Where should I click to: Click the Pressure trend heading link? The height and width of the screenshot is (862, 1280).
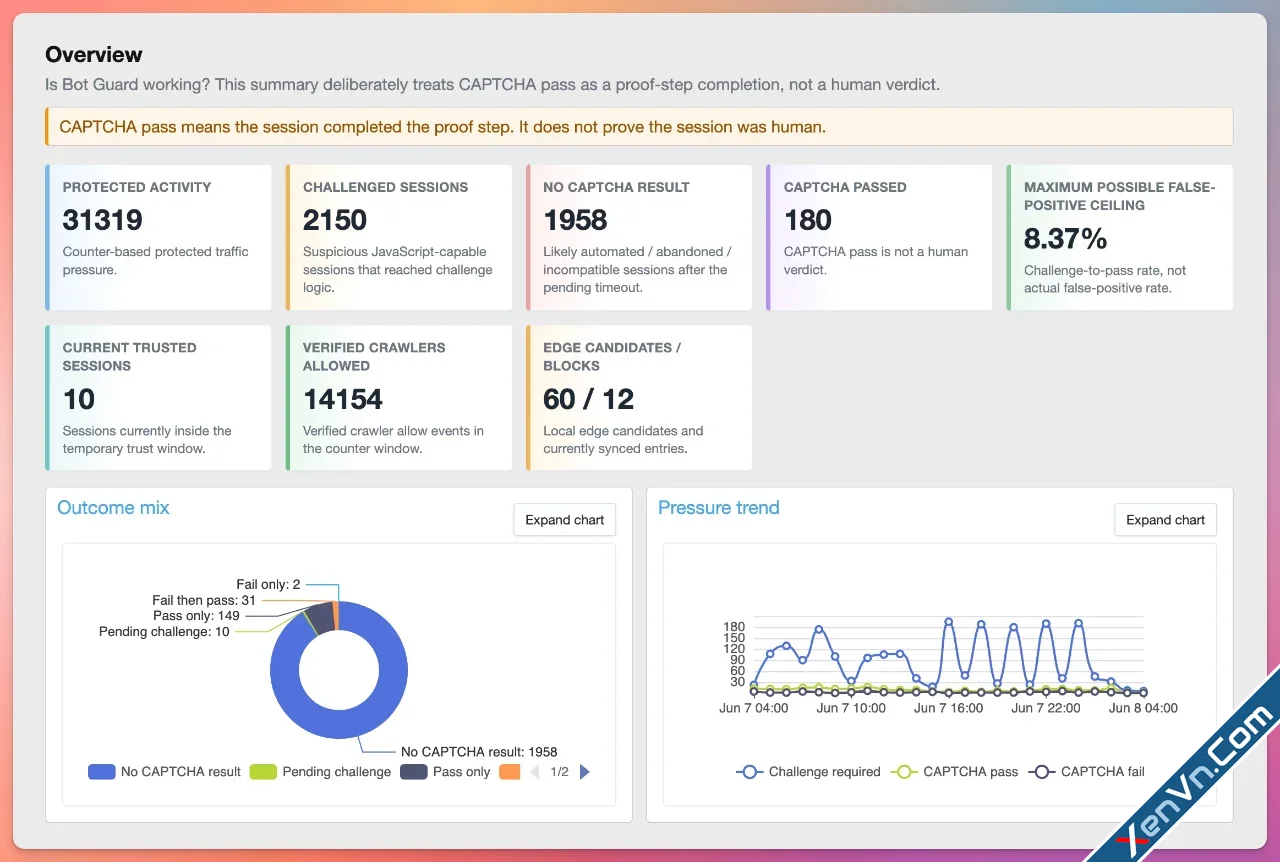click(718, 508)
